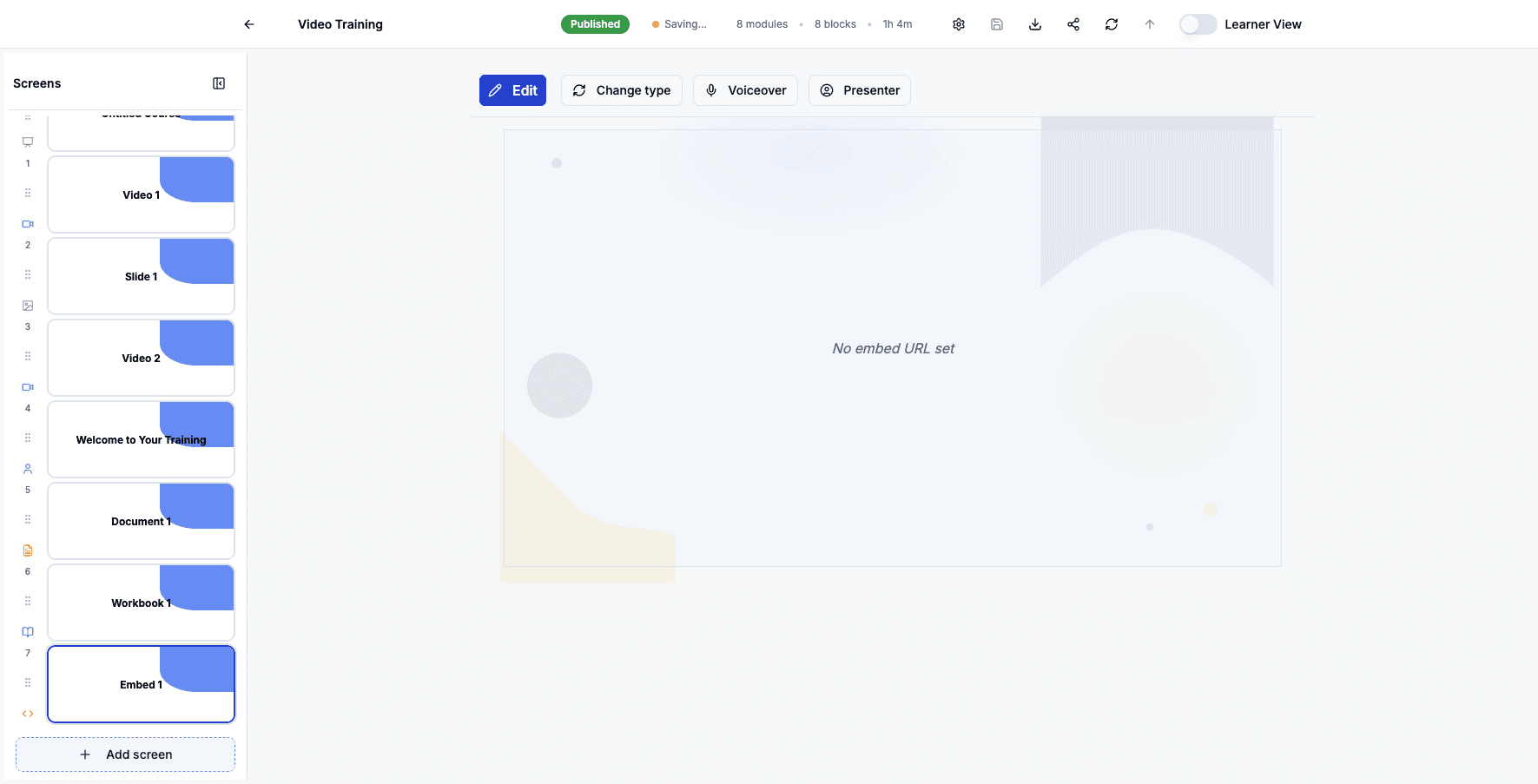Select the Embed 1 screen thumbnail
Viewport: 1538px width, 784px height.
click(x=141, y=684)
